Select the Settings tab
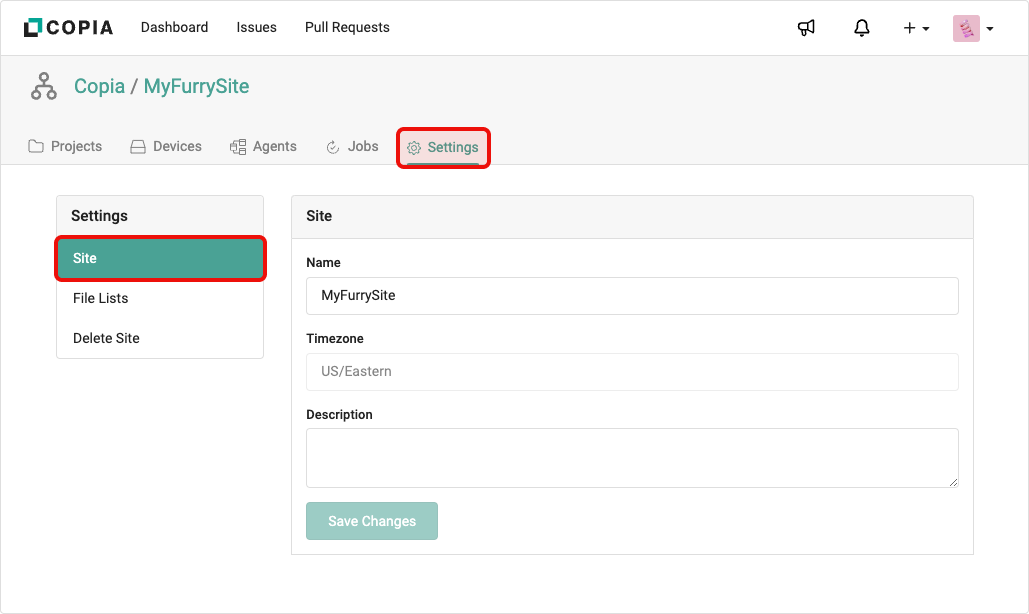 (x=443, y=147)
